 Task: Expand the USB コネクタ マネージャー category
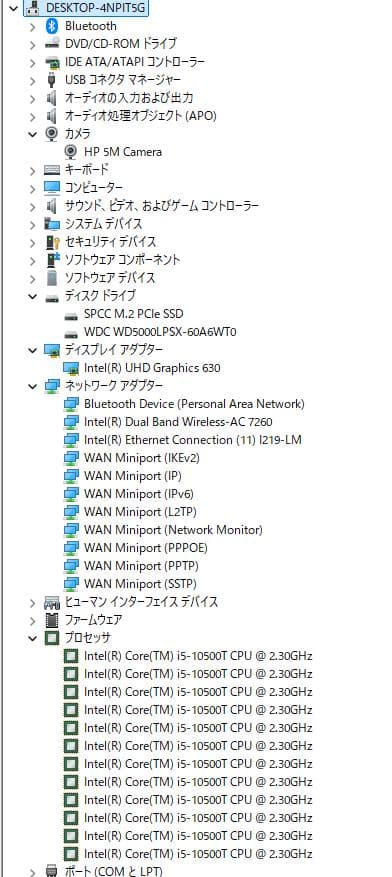(x=33, y=80)
